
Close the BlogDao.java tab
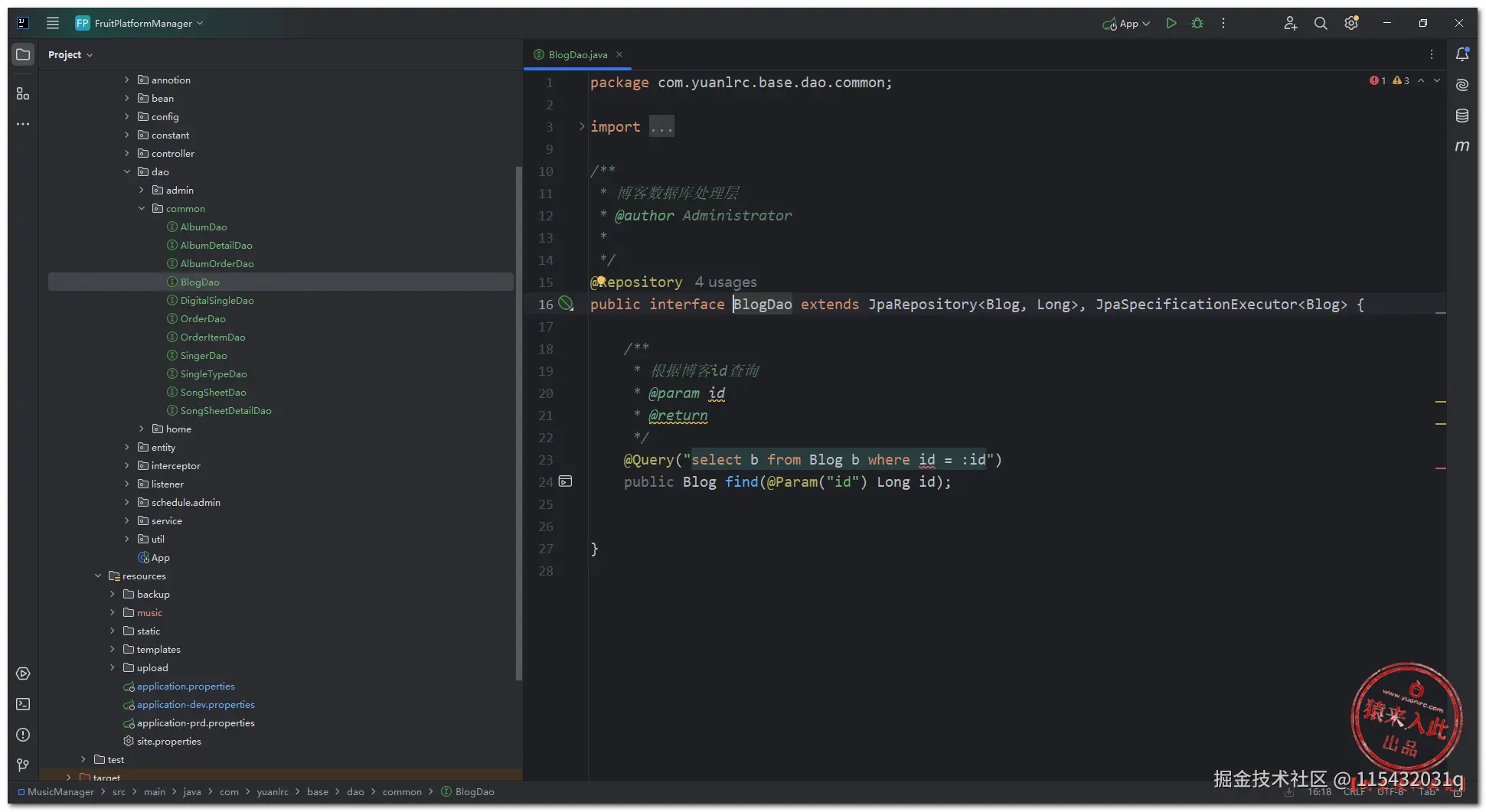[619, 54]
